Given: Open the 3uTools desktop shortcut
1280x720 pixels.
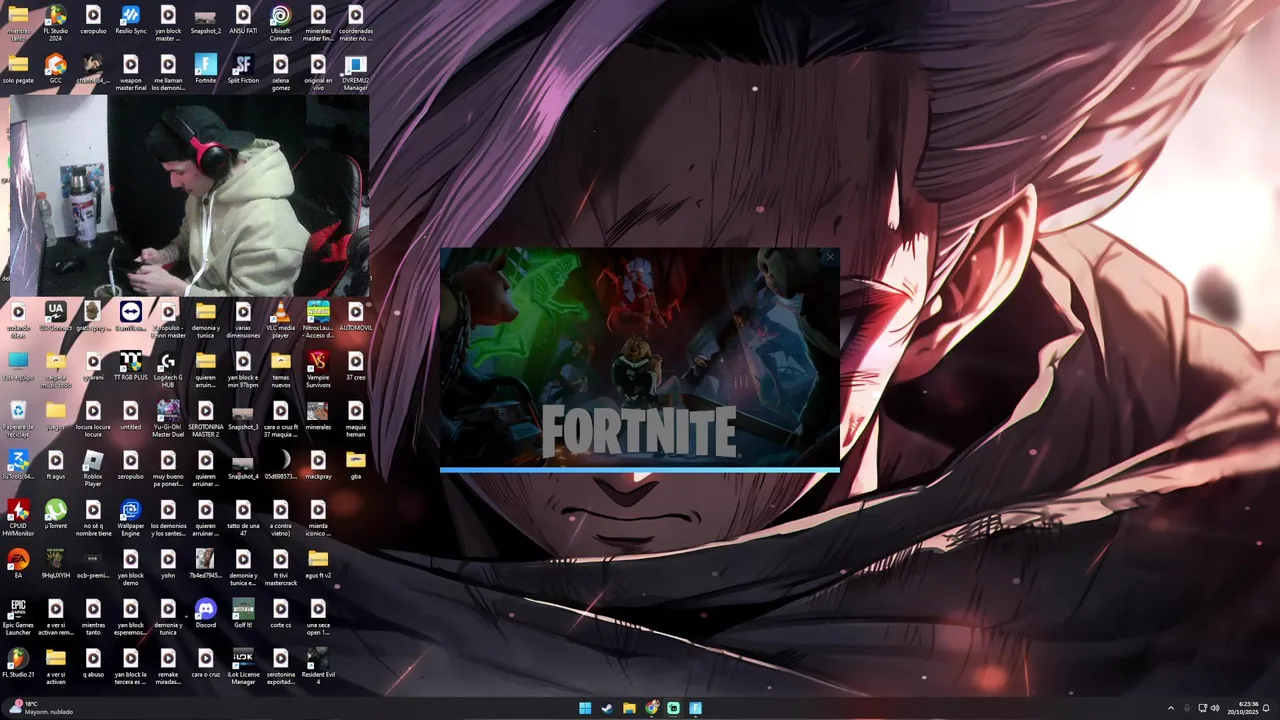Looking at the screenshot, I should pyautogui.click(x=18, y=465).
